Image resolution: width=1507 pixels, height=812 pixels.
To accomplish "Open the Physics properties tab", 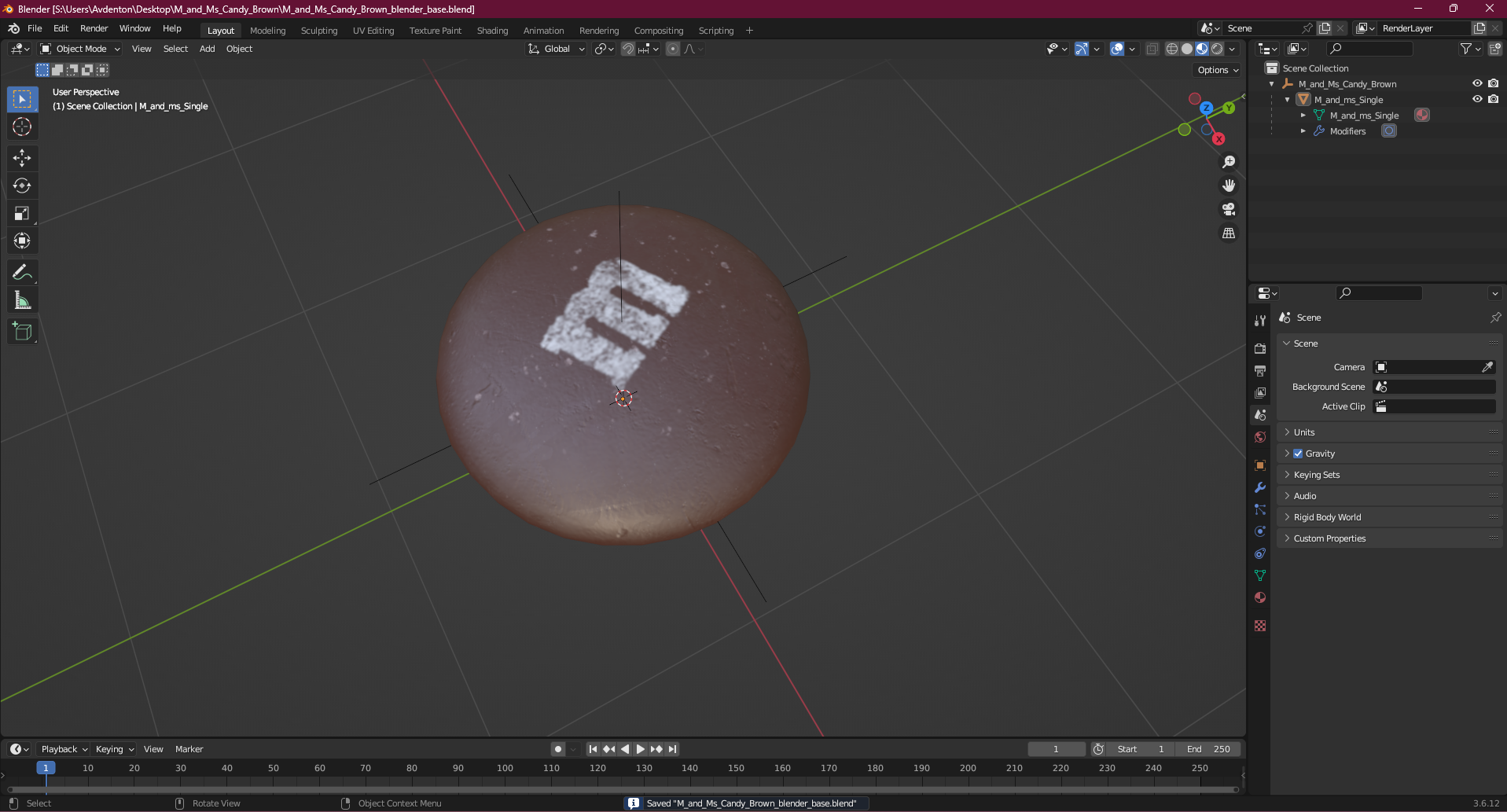I will pyautogui.click(x=1260, y=531).
